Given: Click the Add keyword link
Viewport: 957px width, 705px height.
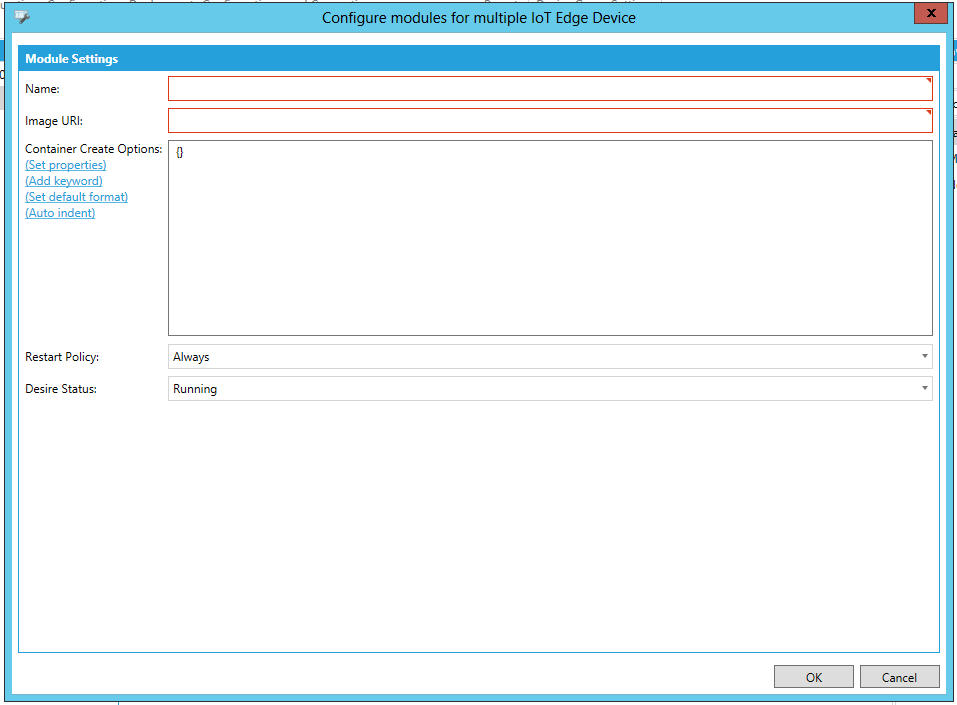Looking at the screenshot, I should click(64, 181).
